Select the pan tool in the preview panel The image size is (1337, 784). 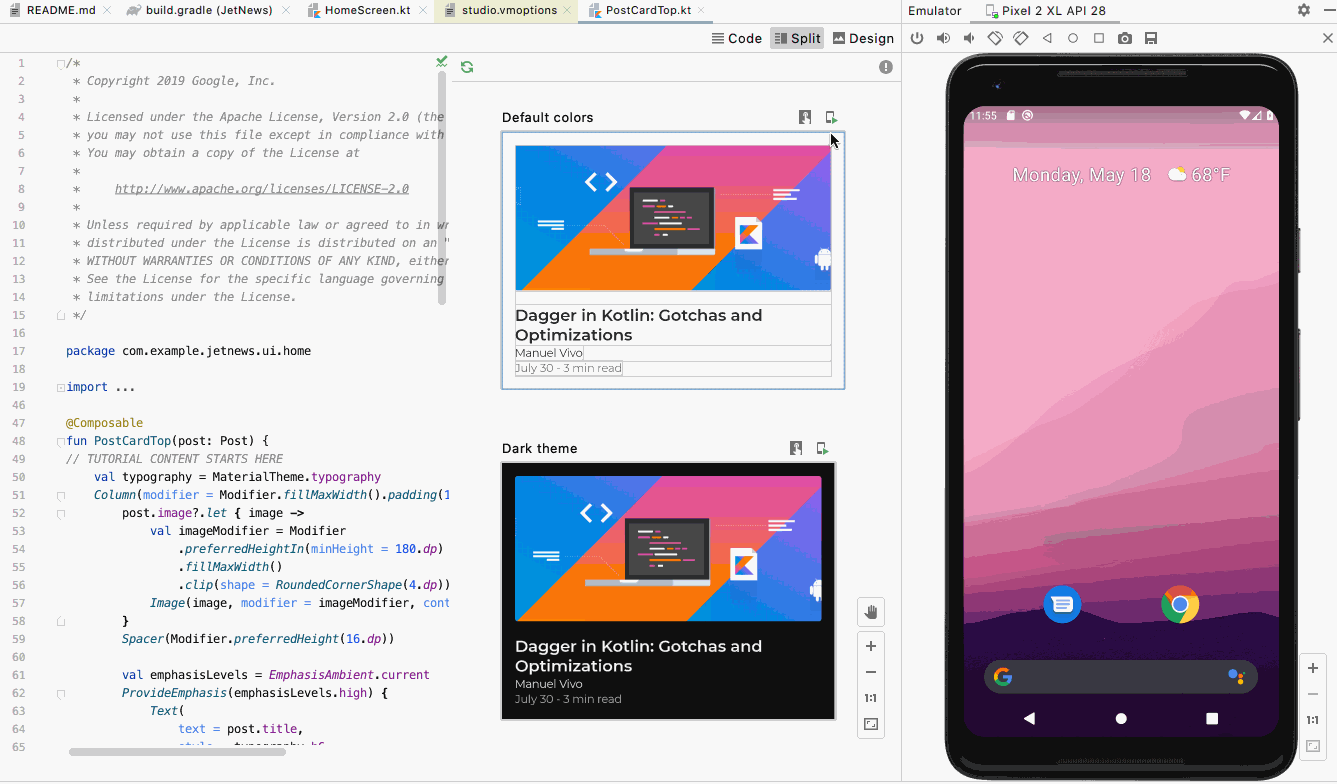coord(870,611)
